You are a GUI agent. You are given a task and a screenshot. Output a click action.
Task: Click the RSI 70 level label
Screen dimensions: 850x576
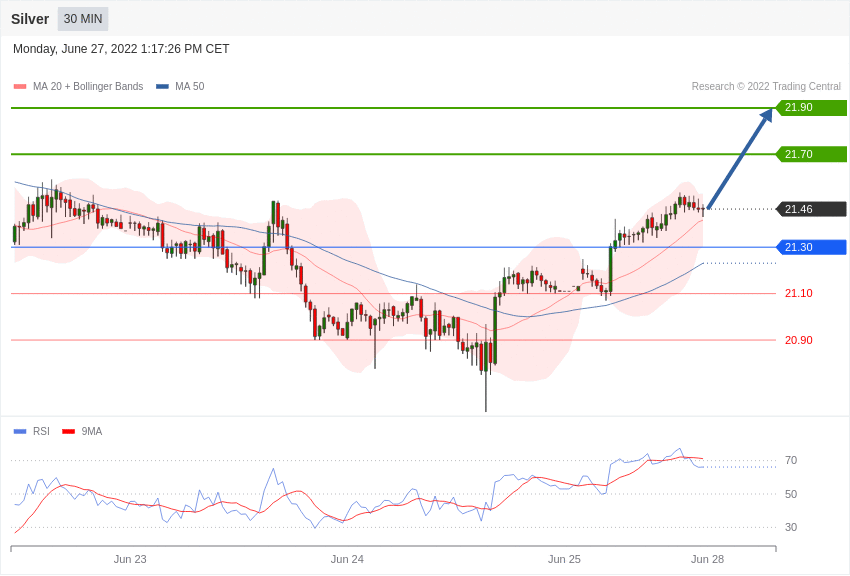[x=791, y=460]
